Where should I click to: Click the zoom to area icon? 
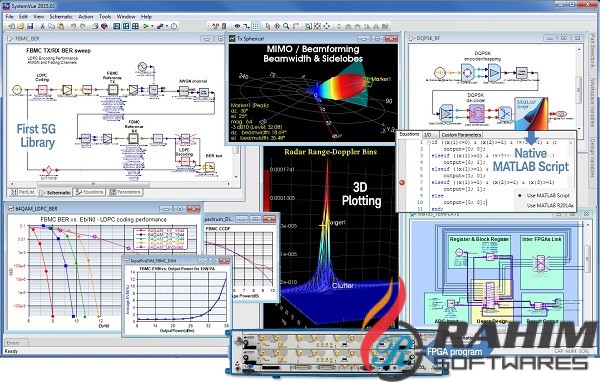coord(308,26)
